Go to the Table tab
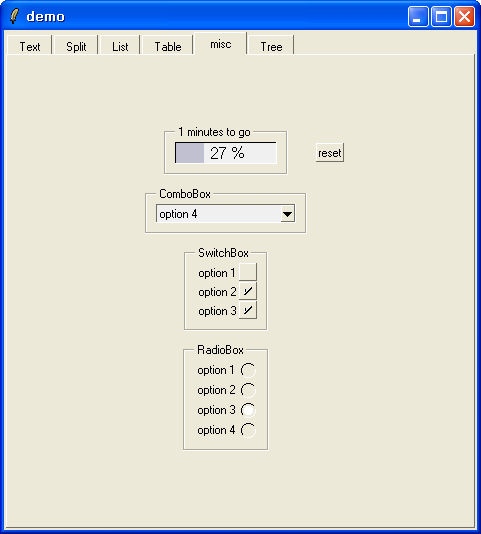 point(168,45)
